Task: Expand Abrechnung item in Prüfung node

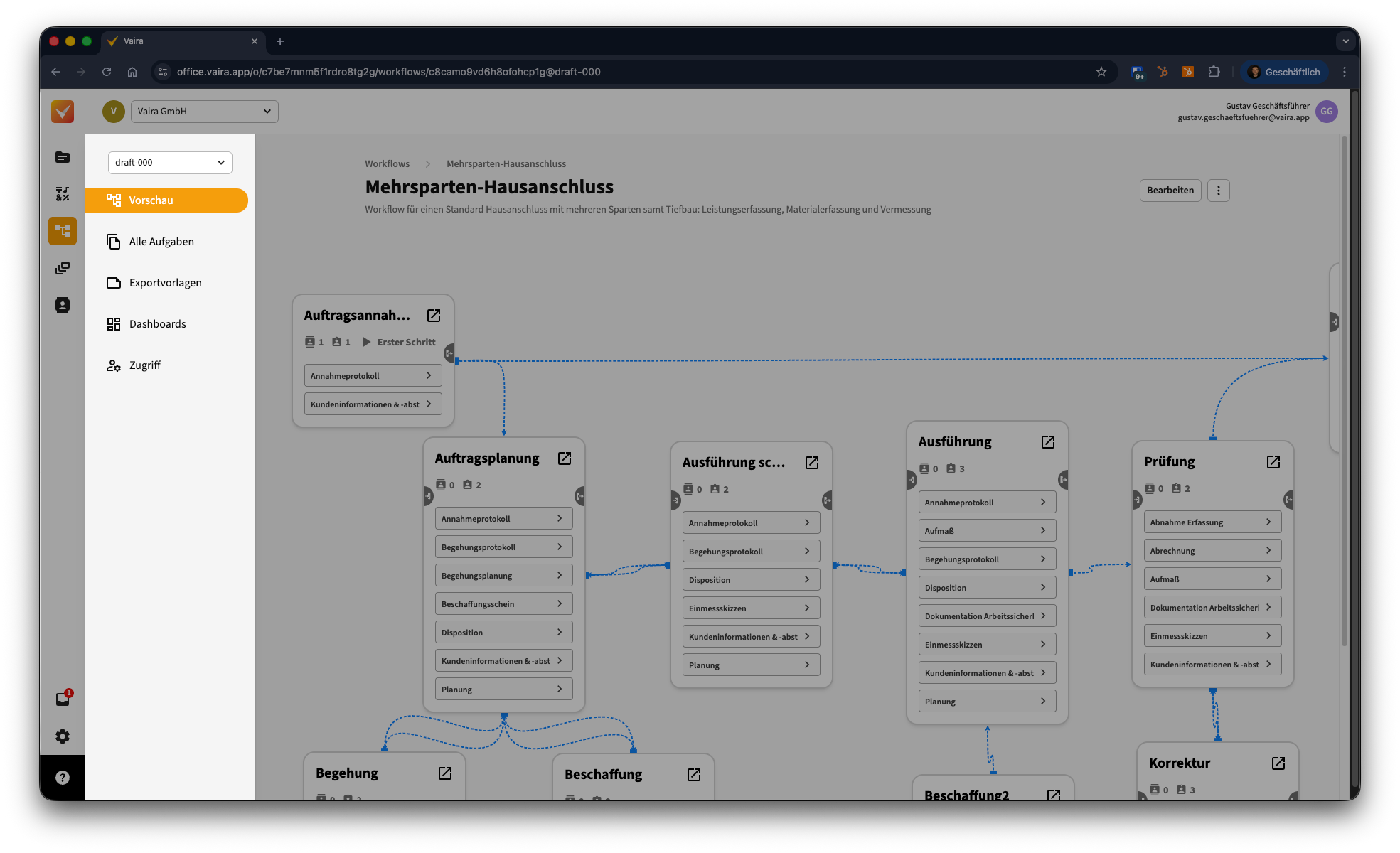Action: (x=1212, y=551)
